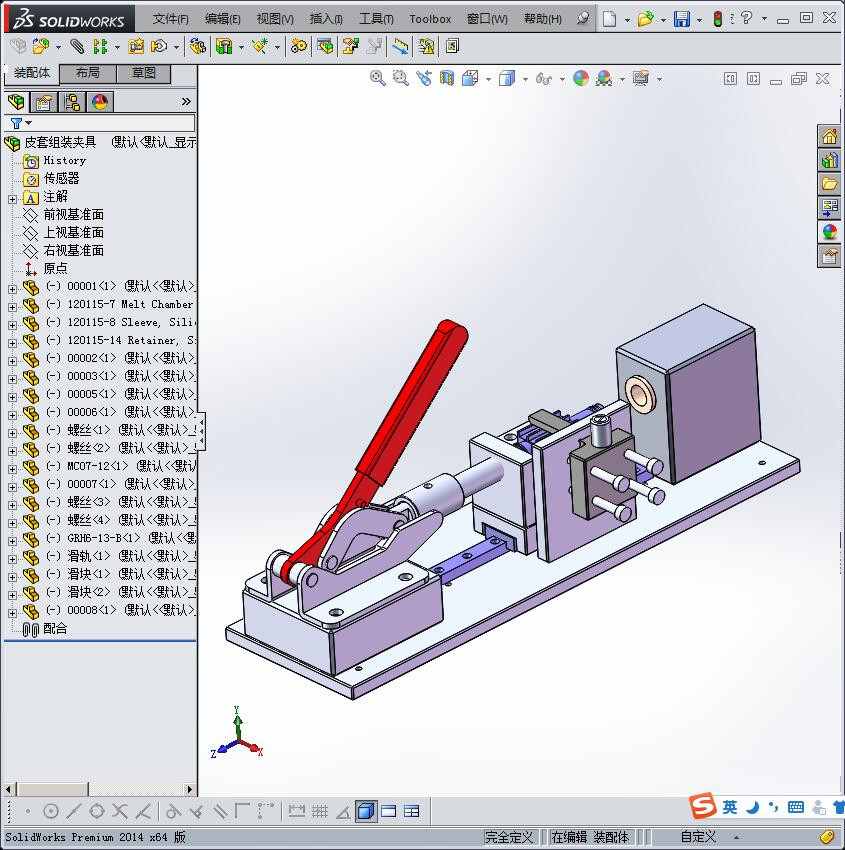Open the DisplayManager tab icon
The image size is (845, 850).
[100, 102]
